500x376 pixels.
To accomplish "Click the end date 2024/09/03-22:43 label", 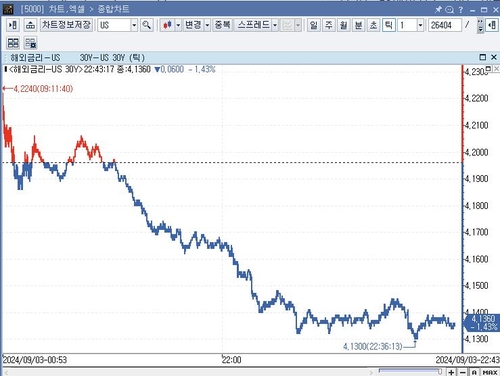I will click(x=467, y=360).
